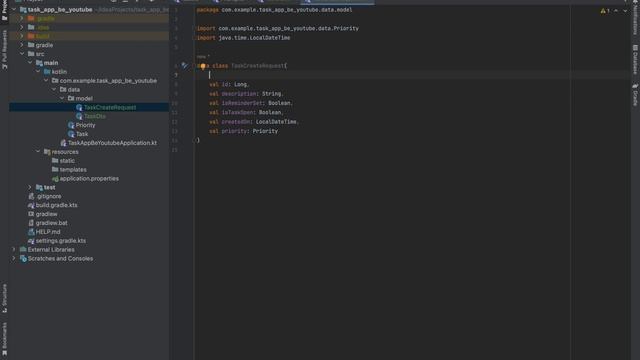This screenshot has width=640, height=360.
Task: Click the warning indicator showing 1 problem
Action: coord(605,11)
